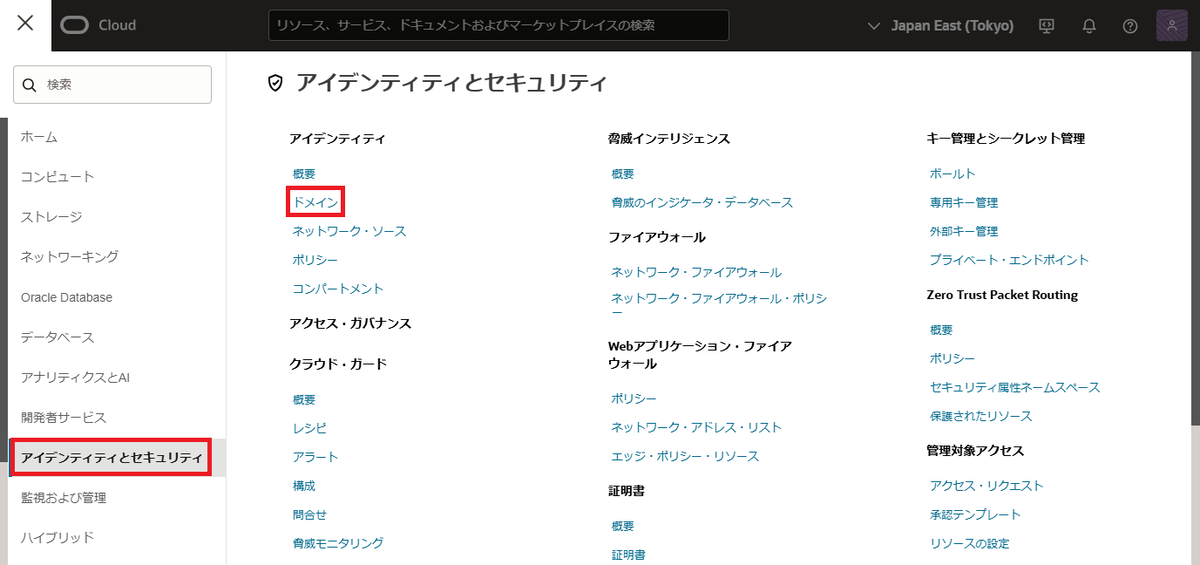Select データベース in the sidebar menu
1200x565 pixels.
(57, 337)
